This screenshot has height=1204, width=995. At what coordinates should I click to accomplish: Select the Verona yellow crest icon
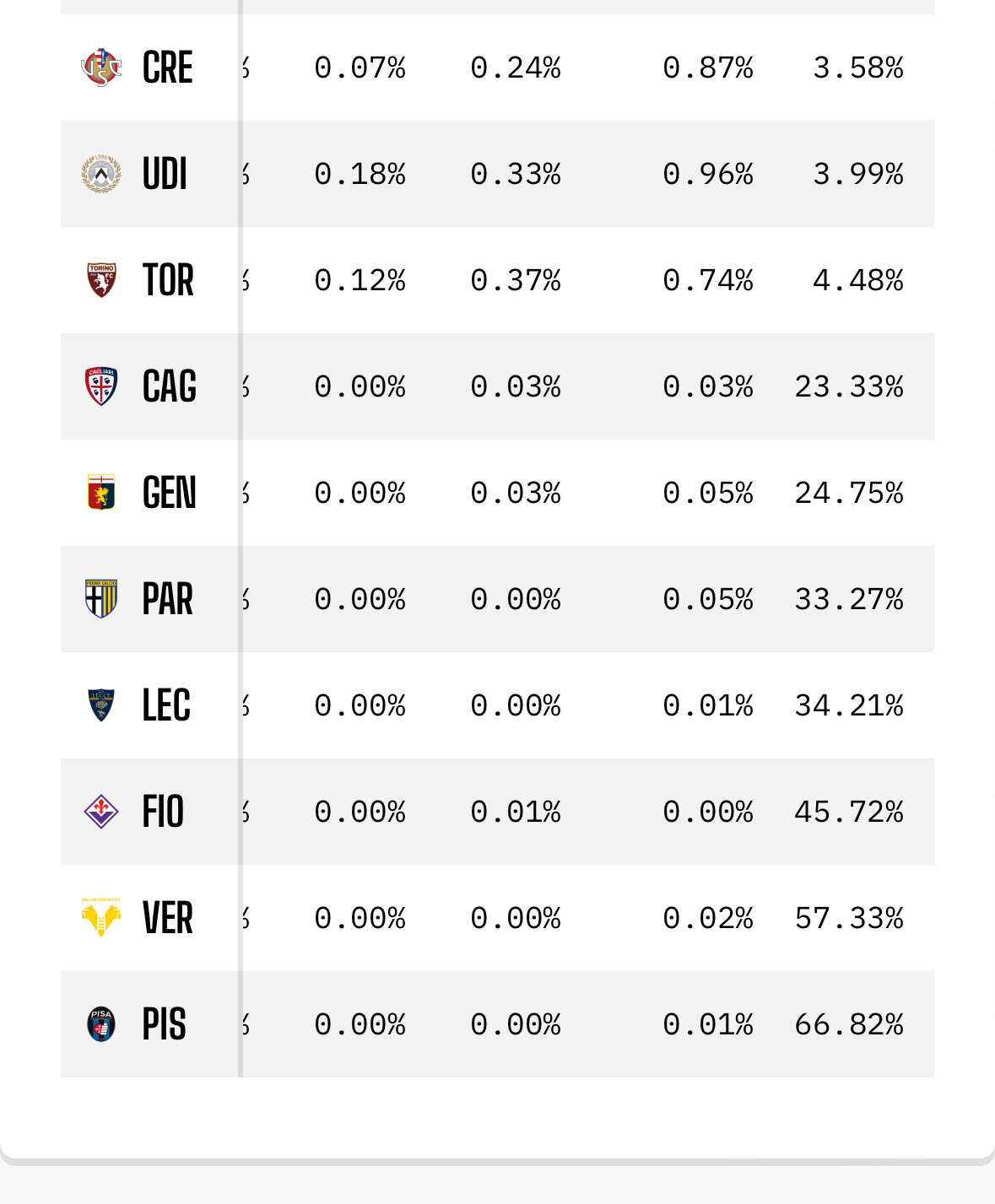pos(101,918)
